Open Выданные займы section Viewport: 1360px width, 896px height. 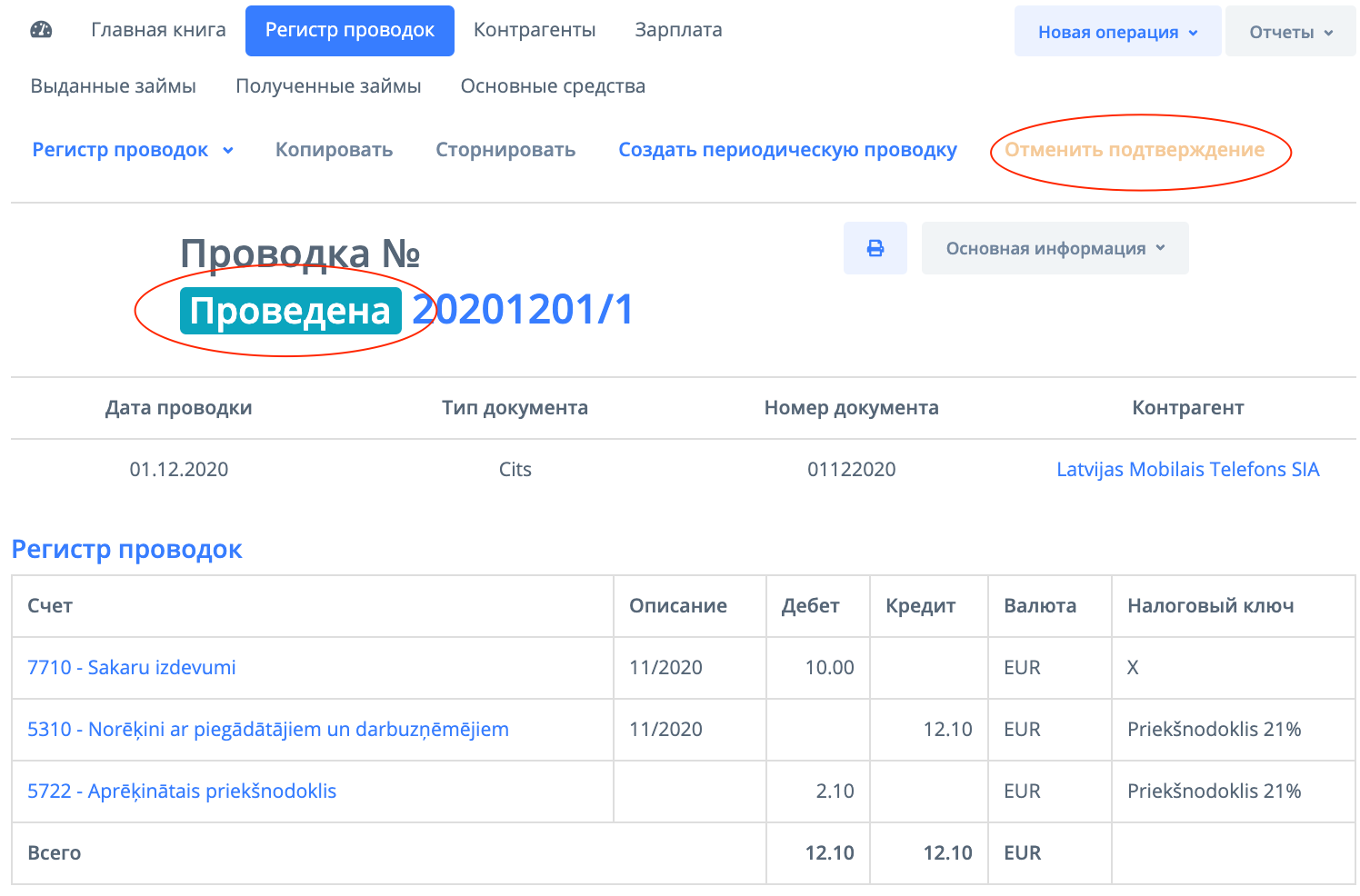[114, 86]
